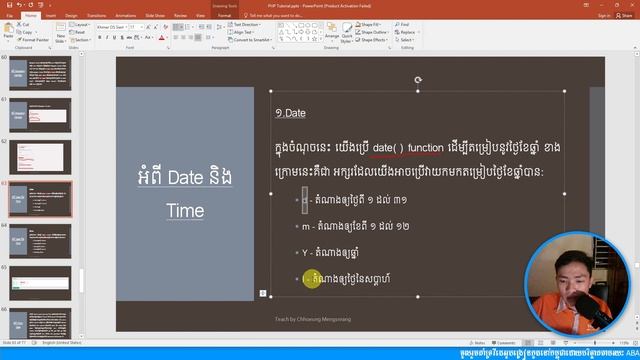Screen dimensions: 640x360
Task: Open Convert to SmartArt dropdown
Action: tap(251, 40)
